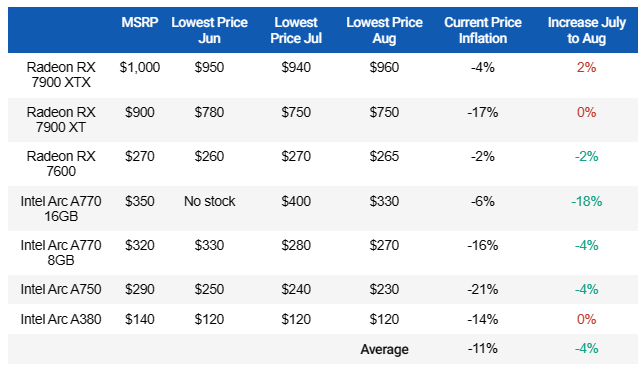644x377 pixels.
Task: Select the Intel Arc A770 16GB label
Action: click(61, 209)
